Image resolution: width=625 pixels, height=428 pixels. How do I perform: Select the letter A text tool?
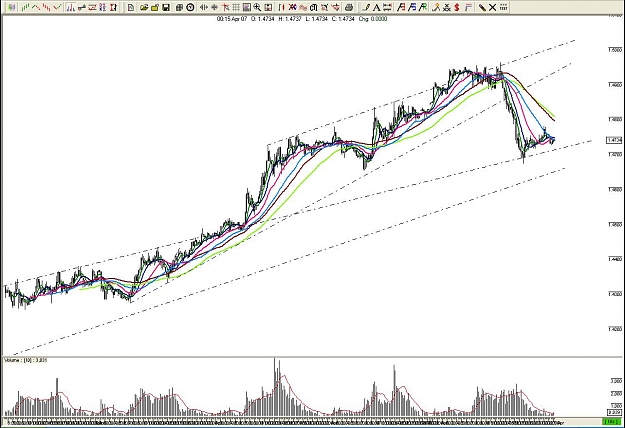pyautogui.click(x=377, y=7)
